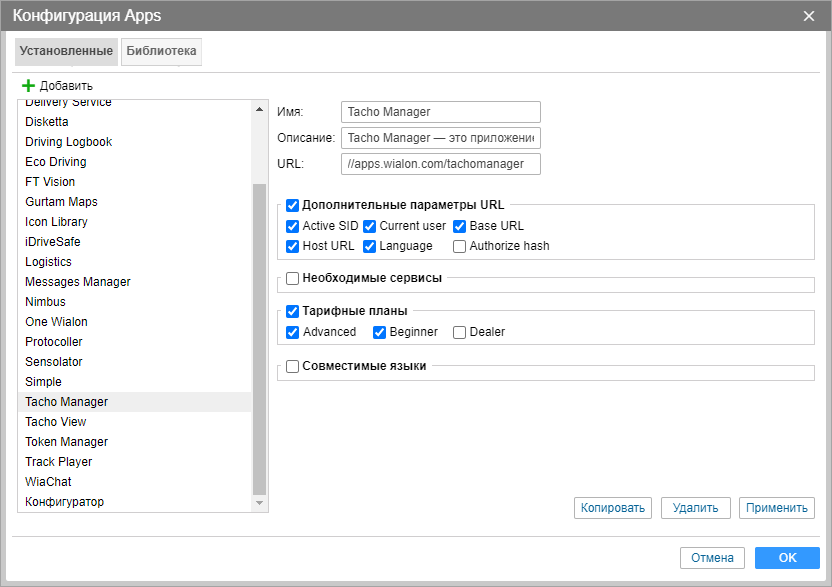Click the Копировать button
832x587 pixels.
[x=613, y=508]
